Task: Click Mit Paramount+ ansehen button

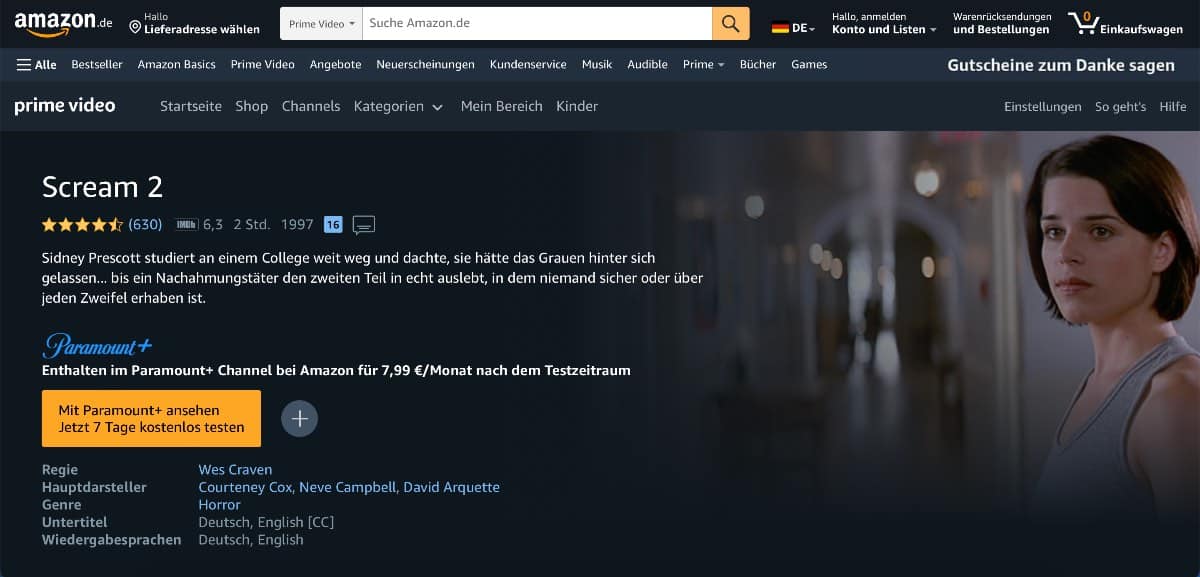Action: click(x=151, y=418)
